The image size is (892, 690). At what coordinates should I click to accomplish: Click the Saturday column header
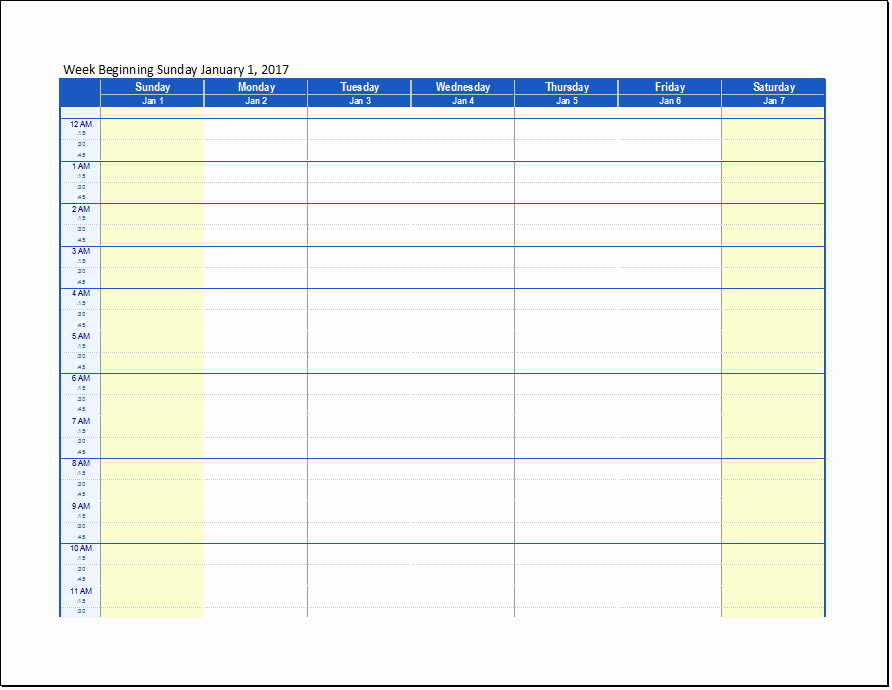coord(774,86)
